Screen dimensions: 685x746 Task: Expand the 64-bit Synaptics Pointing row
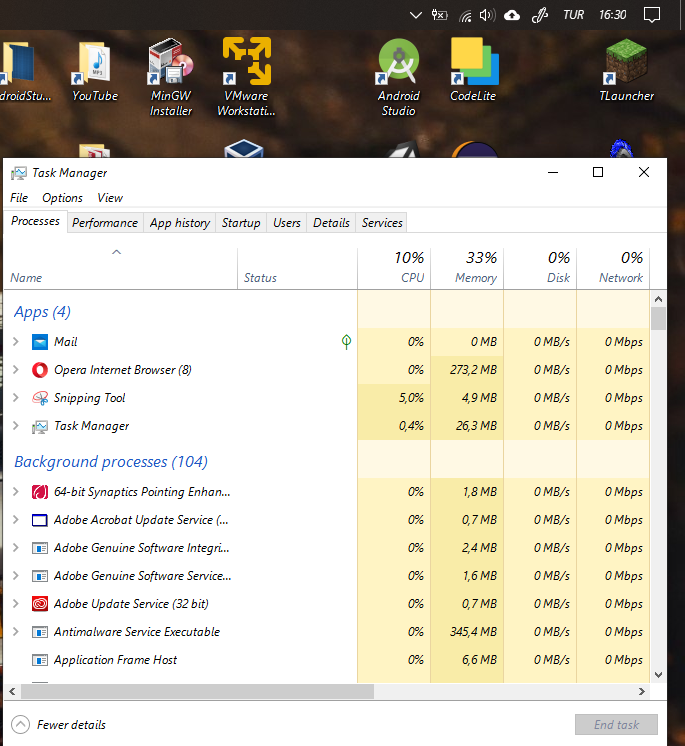pos(16,491)
